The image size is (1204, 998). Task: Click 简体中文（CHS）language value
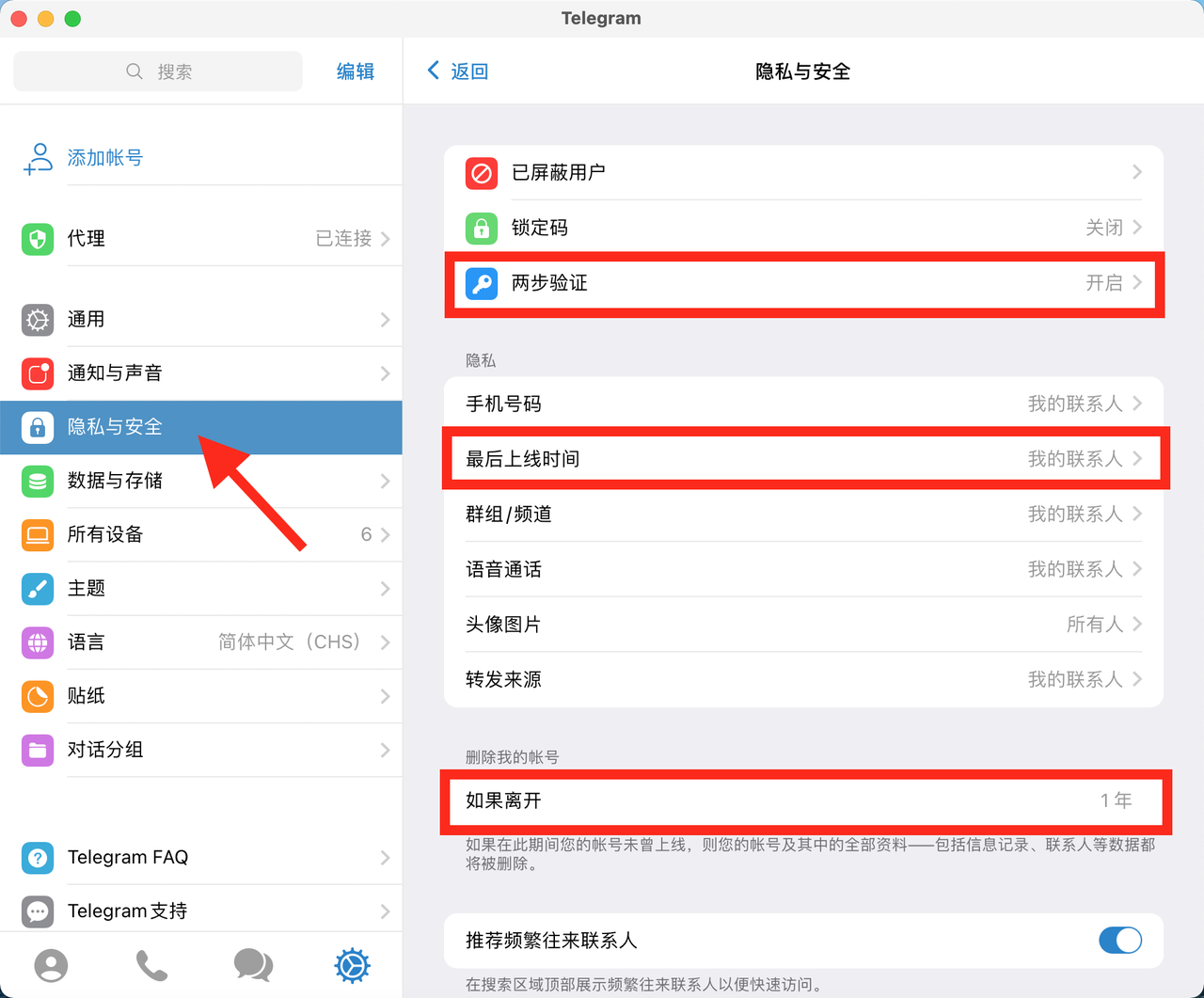290,642
